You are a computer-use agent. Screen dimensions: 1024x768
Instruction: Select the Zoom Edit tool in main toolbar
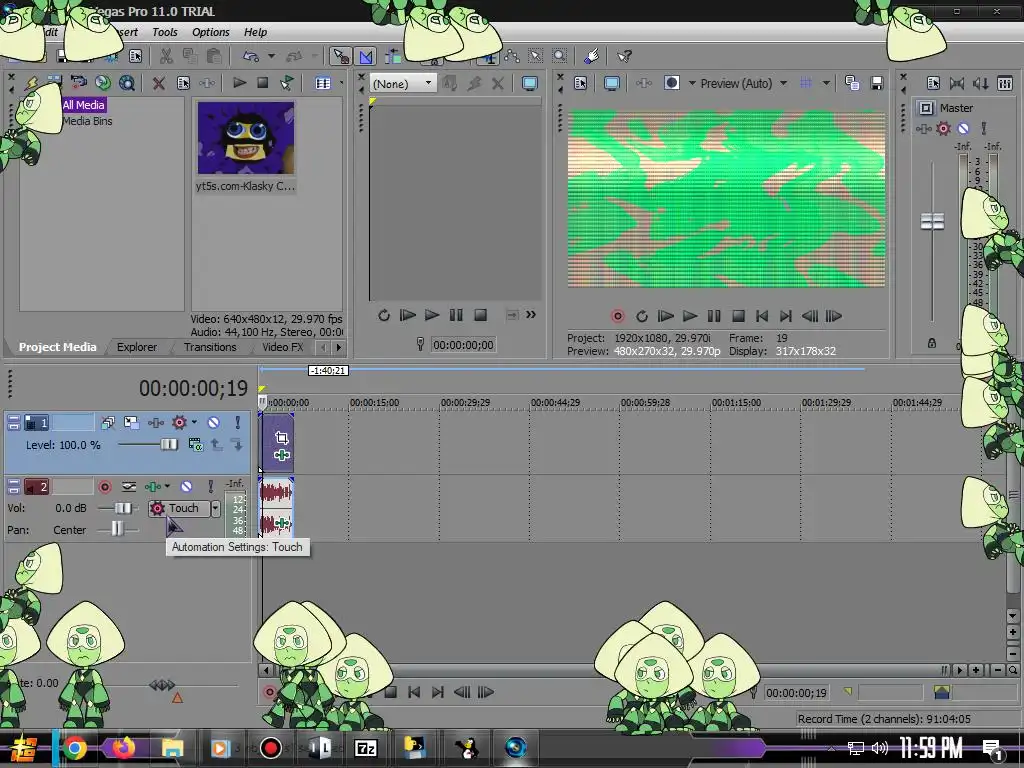coord(560,56)
